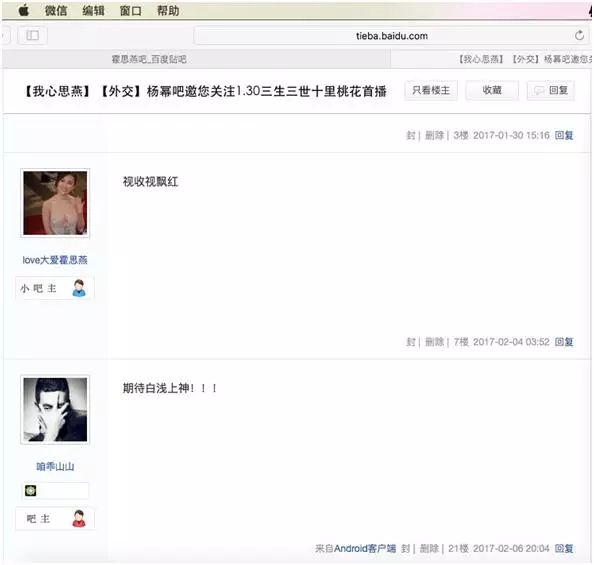The width and height of the screenshot is (594, 565).
Task: Click 封 on the 3楼 post
Action: (411, 135)
